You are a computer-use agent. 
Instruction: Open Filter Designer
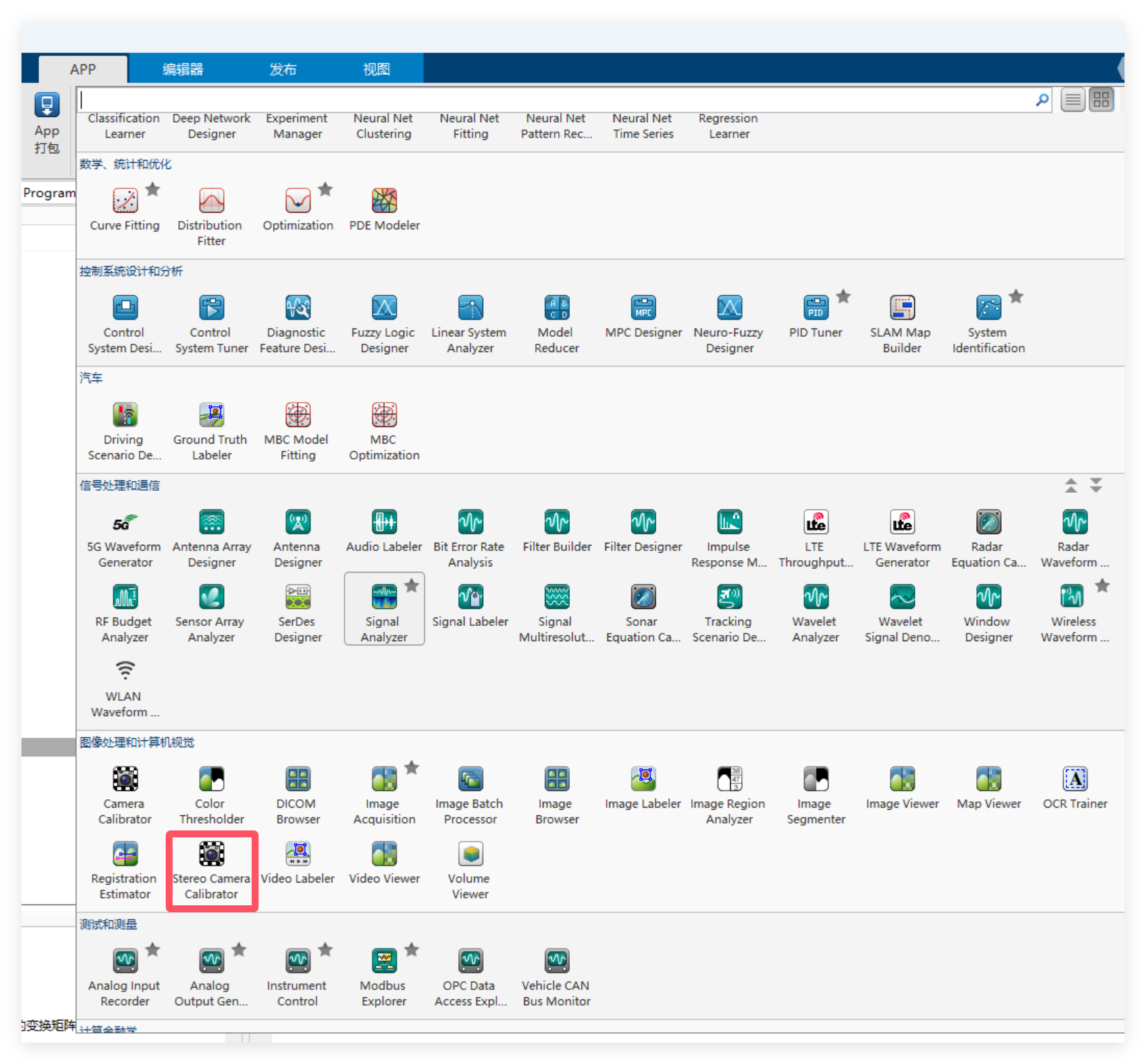(x=643, y=530)
